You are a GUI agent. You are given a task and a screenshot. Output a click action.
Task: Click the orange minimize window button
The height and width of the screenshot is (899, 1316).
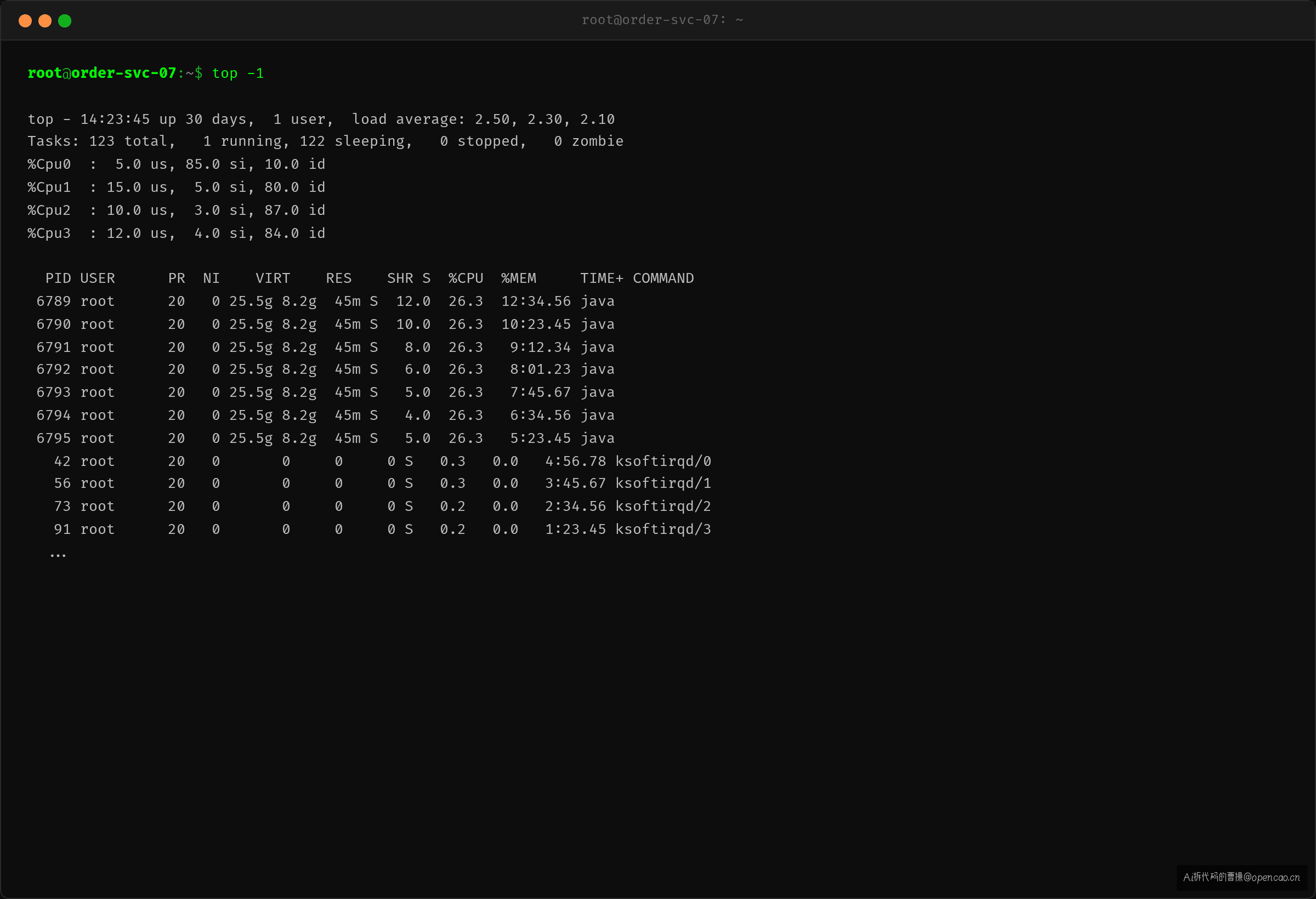pyautogui.click(x=45, y=21)
